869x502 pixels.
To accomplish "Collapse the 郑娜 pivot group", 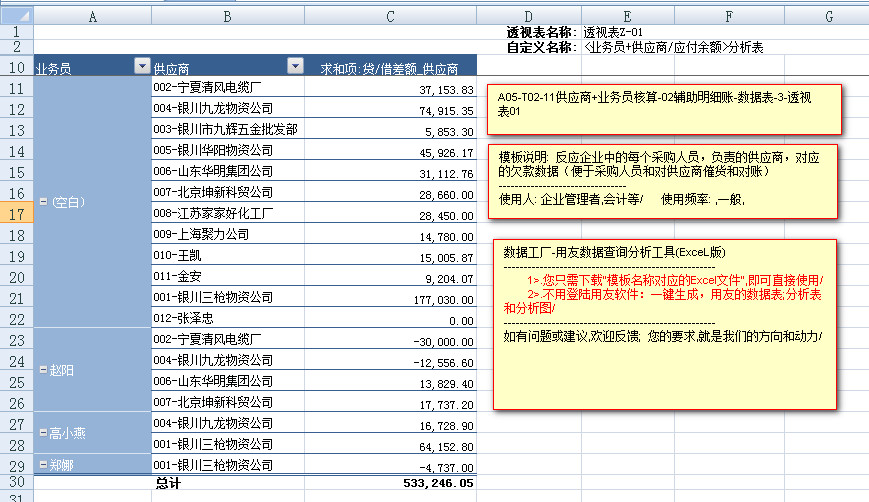I will [42, 465].
